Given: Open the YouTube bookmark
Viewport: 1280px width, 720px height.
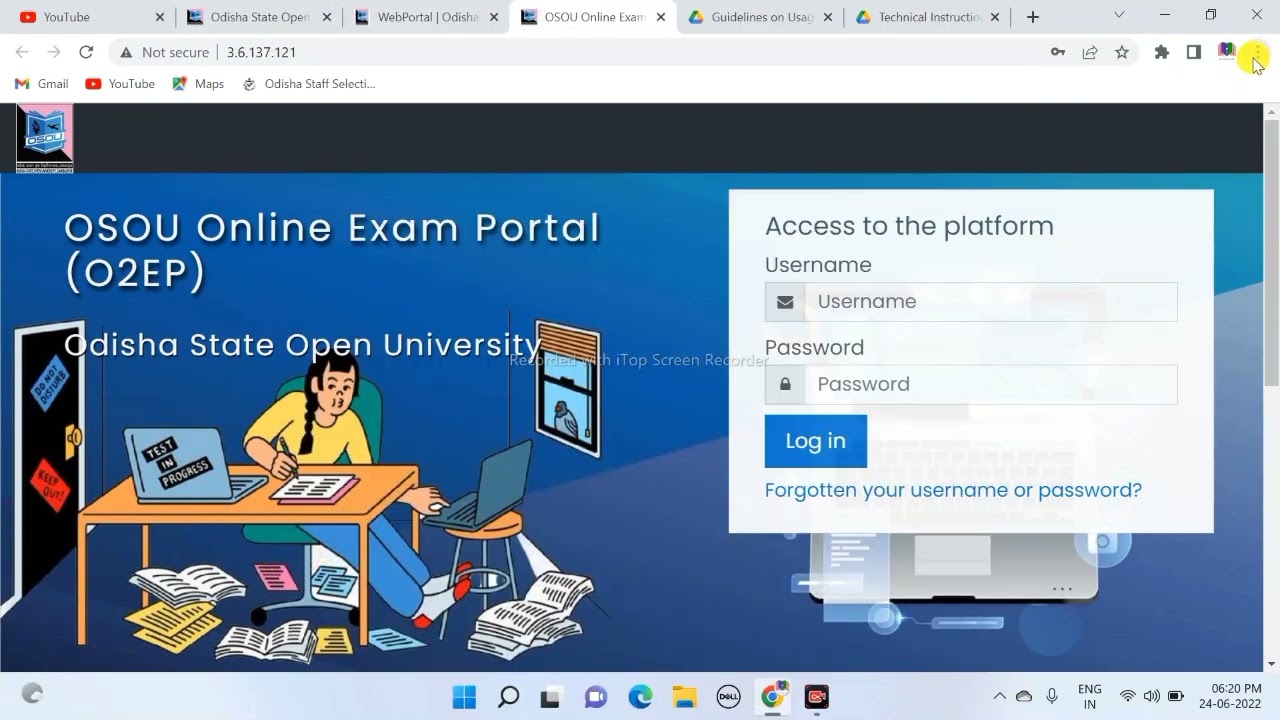Looking at the screenshot, I should [x=120, y=84].
